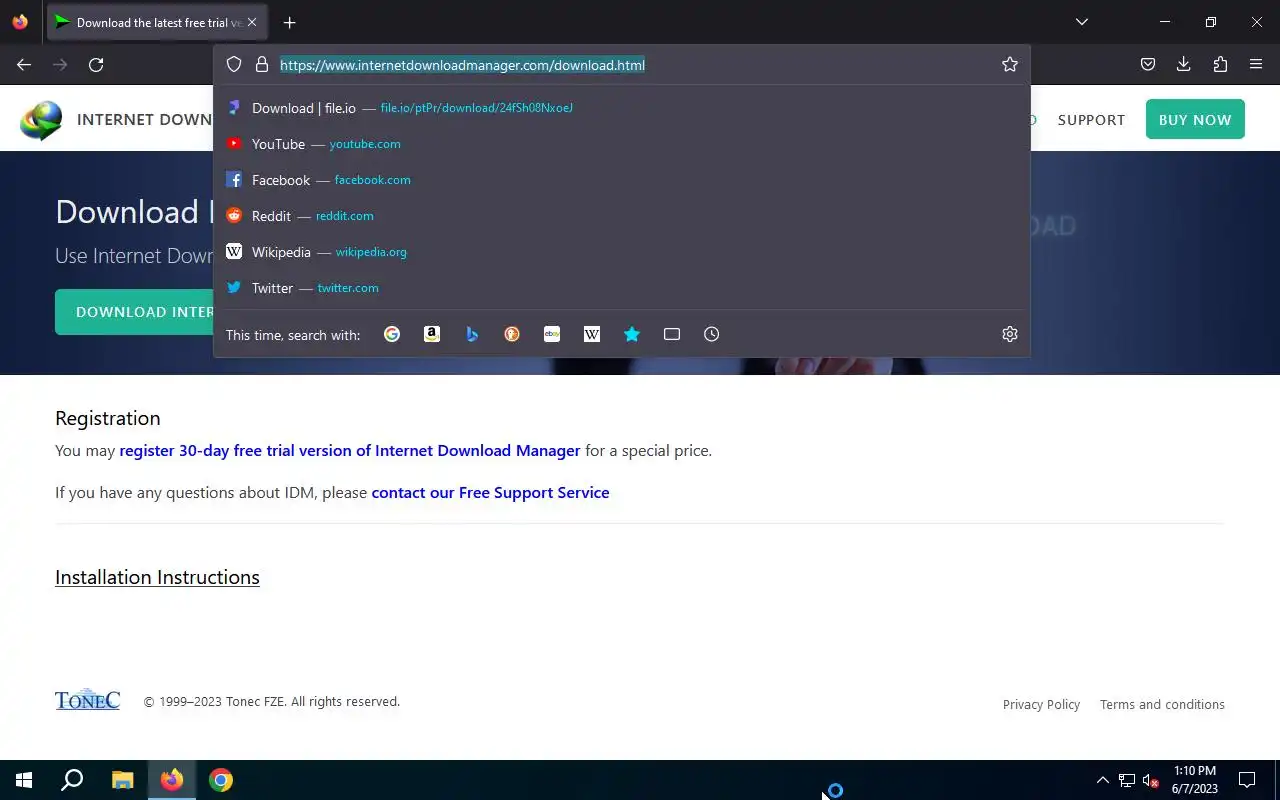1280x800 pixels.
Task: Open register 30-day free trial version link
Action: [x=350, y=451]
